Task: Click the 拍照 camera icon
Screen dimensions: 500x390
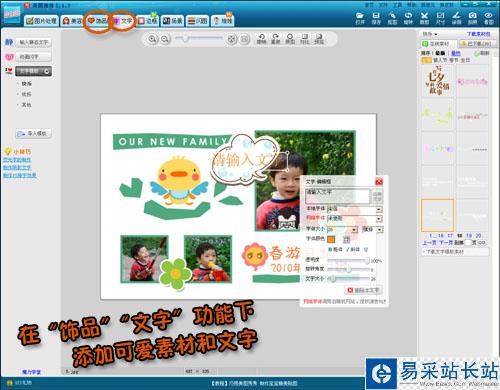Action: [472, 18]
